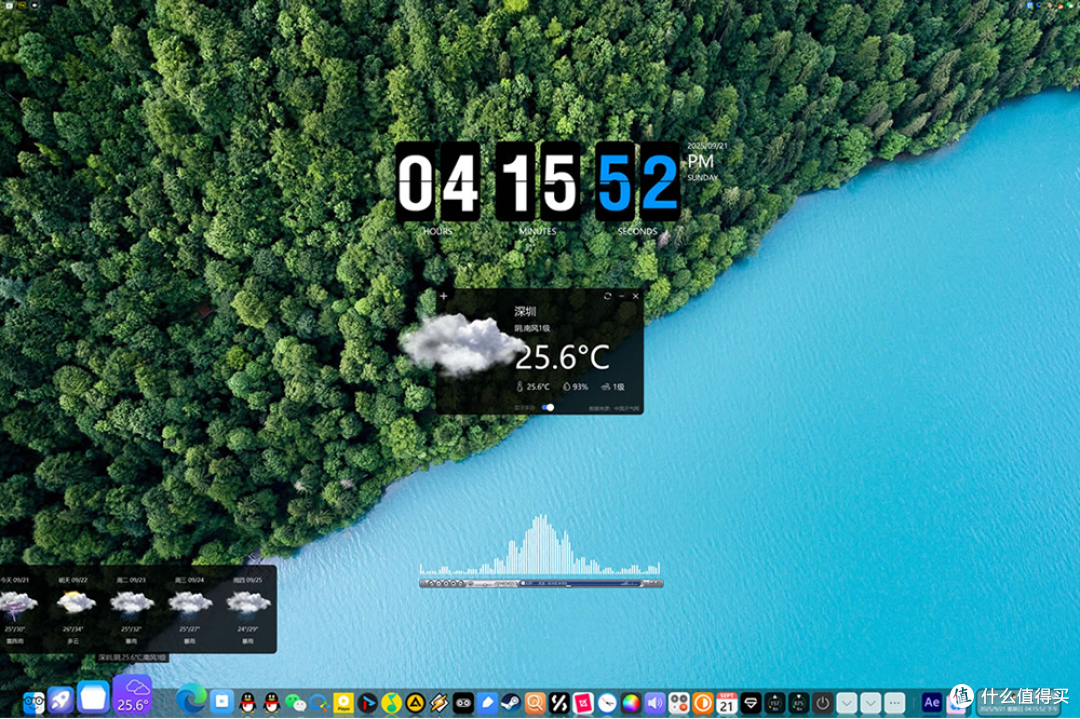The height and width of the screenshot is (719, 1080).
Task: Click the PM SUNDAY label beside clock
Action: click(701, 167)
